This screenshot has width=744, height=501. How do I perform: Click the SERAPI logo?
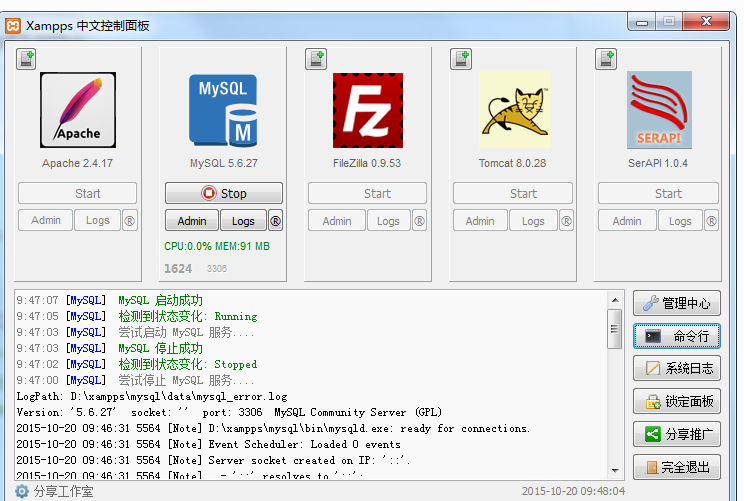tap(659, 110)
